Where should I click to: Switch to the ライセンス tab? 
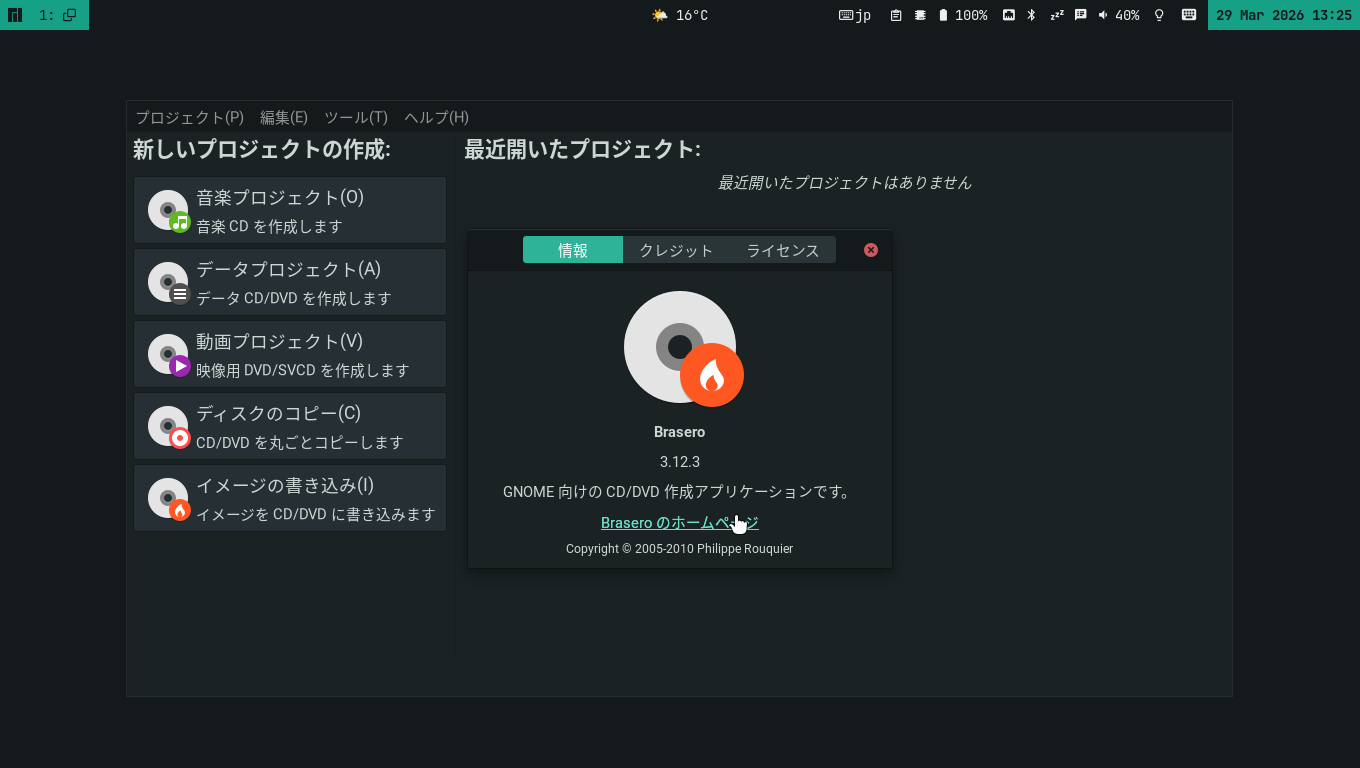783,250
